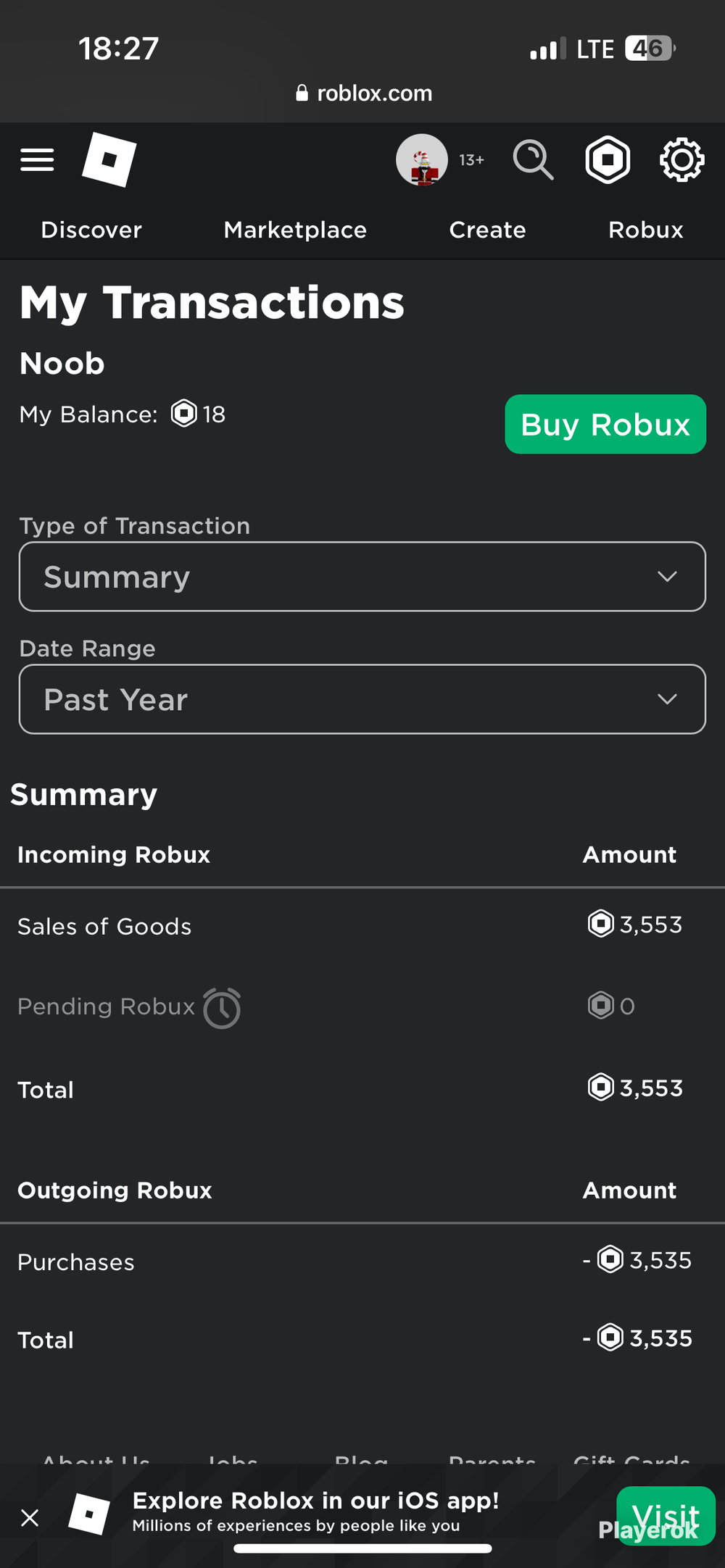Image resolution: width=725 pixels, height=1568 pixels.
Task: Open the settings gear icon
Action: [681, 159]
